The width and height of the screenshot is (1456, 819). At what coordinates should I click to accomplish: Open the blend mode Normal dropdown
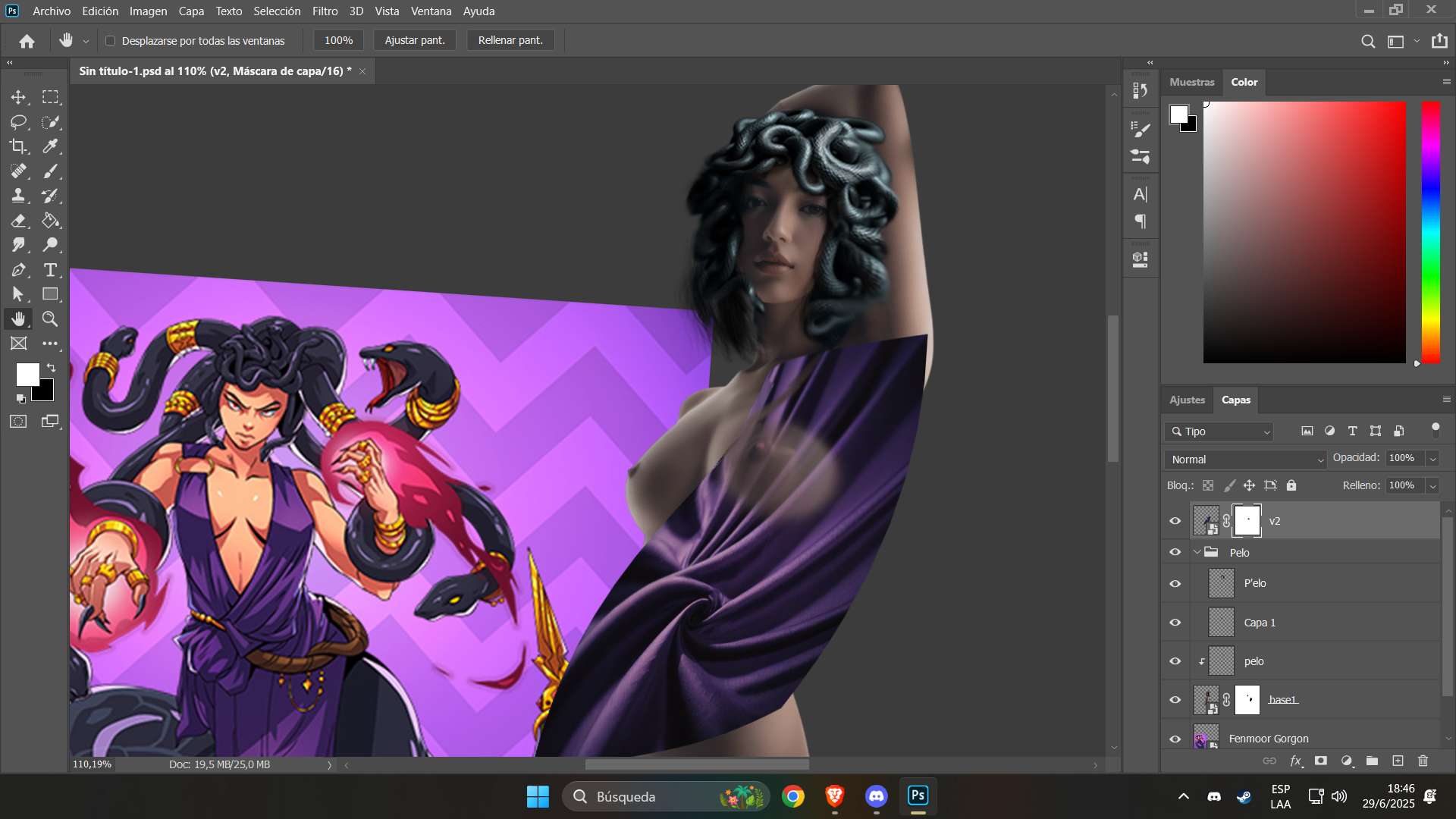coord(1246,460)
